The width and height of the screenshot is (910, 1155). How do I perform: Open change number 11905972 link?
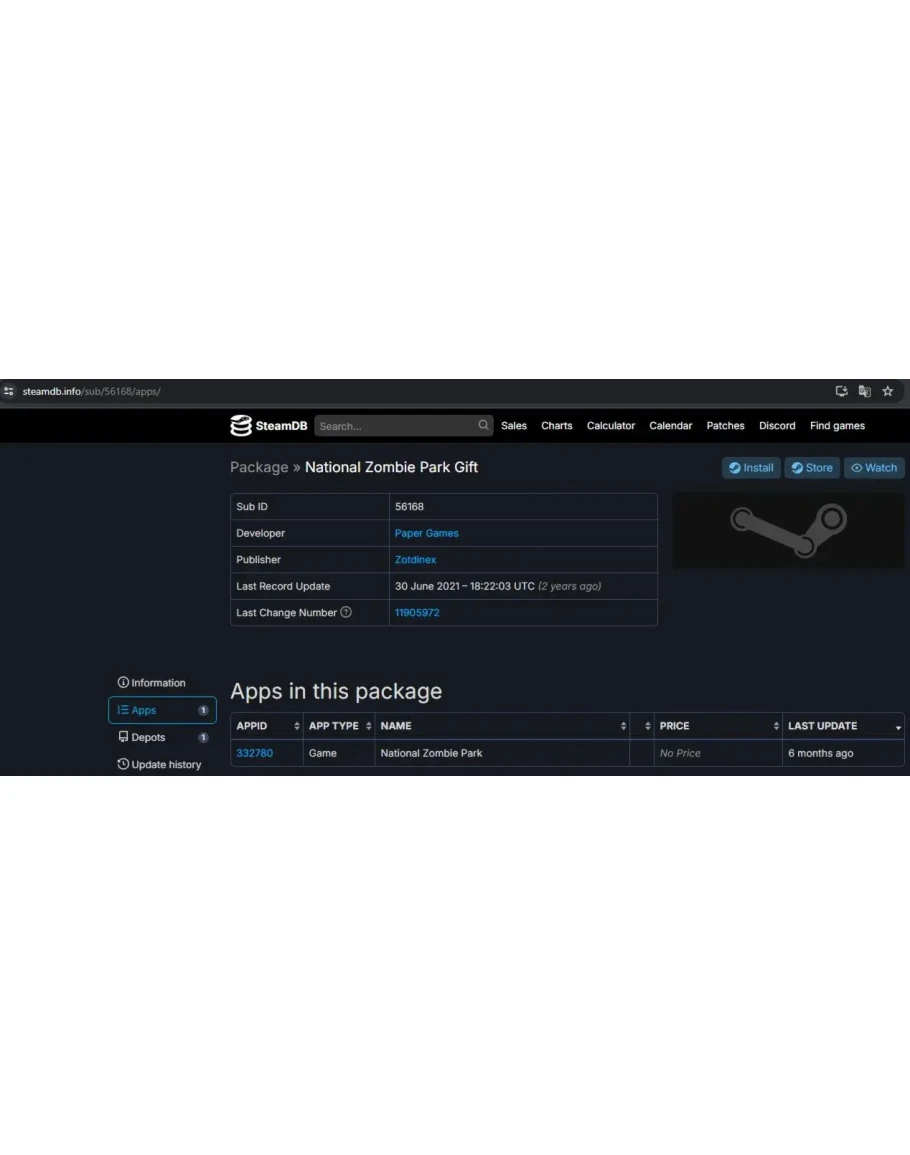pyautogui.click(x=417, y=613)
